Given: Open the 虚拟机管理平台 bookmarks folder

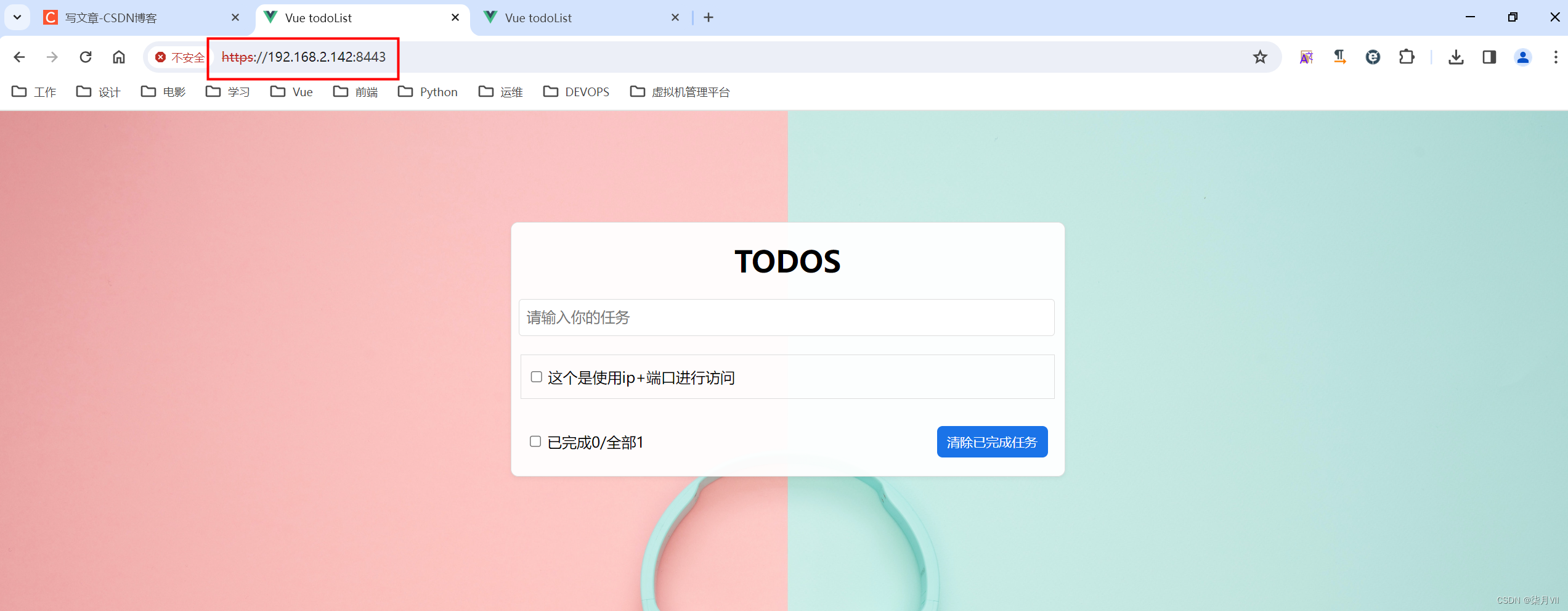Looking at the screenshot, I should (x=680, y=92).
